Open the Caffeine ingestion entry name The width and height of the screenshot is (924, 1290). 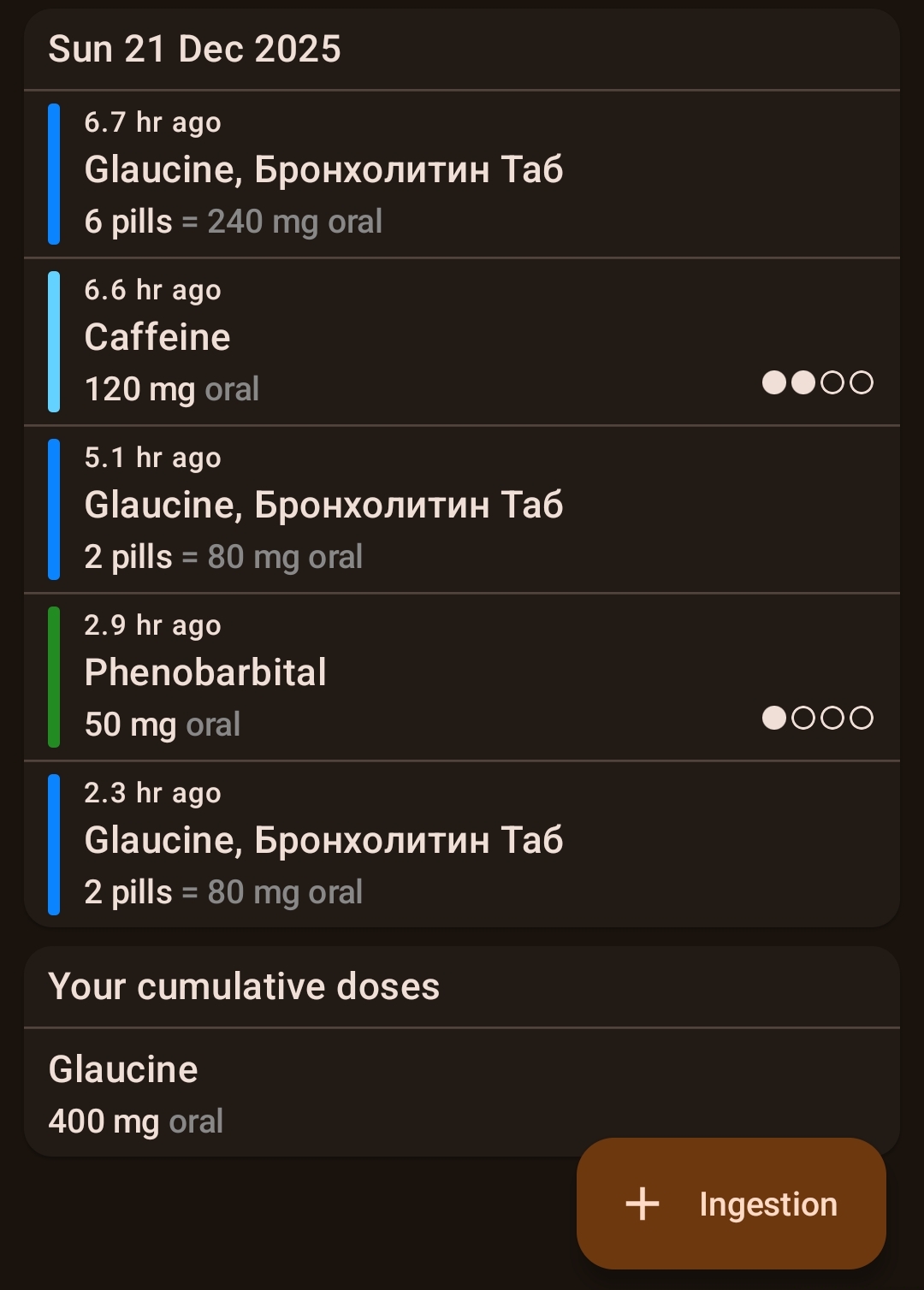pyautogui.click(x=157, y=337)
